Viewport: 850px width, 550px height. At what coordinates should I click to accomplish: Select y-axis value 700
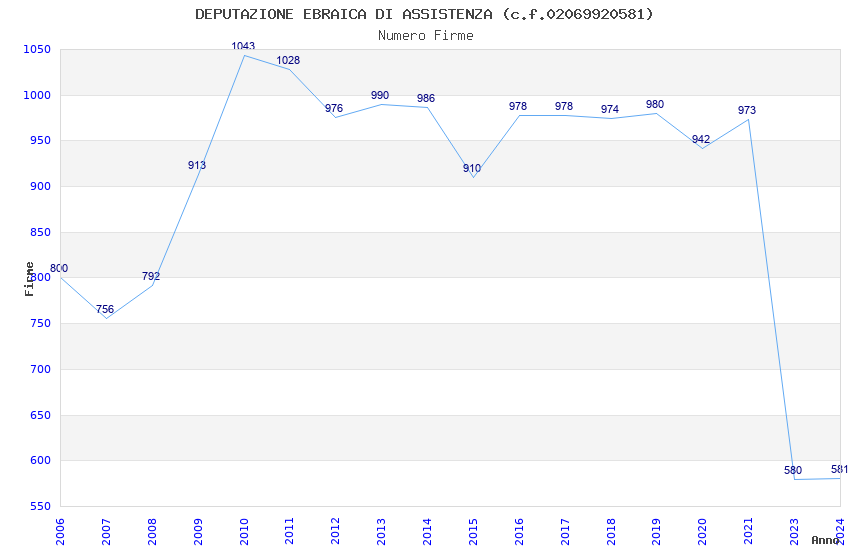pos(40,370)
